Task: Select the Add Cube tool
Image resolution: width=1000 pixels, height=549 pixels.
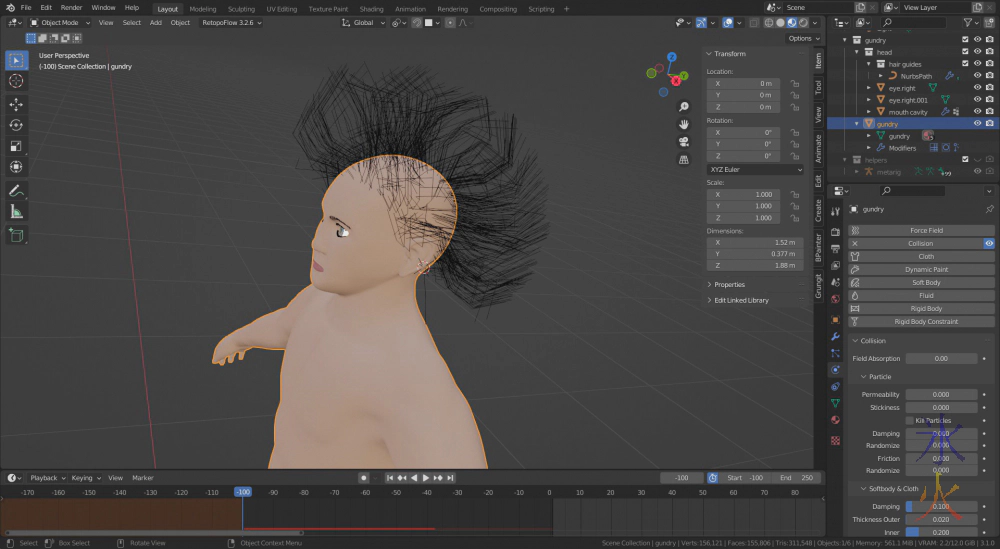Action: click(17, 235)
